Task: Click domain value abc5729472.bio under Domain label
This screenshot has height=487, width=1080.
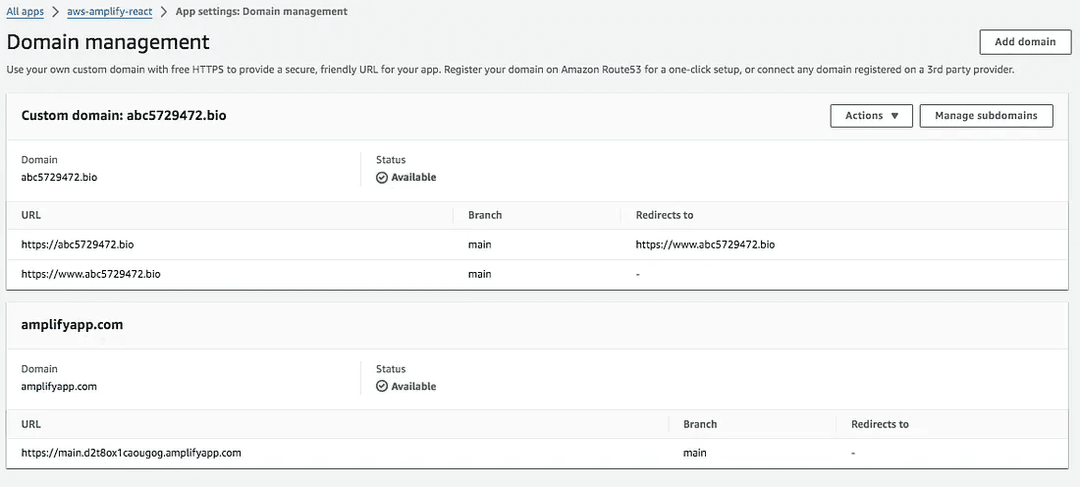Action: pyautogui.click(x=59, y=178)
